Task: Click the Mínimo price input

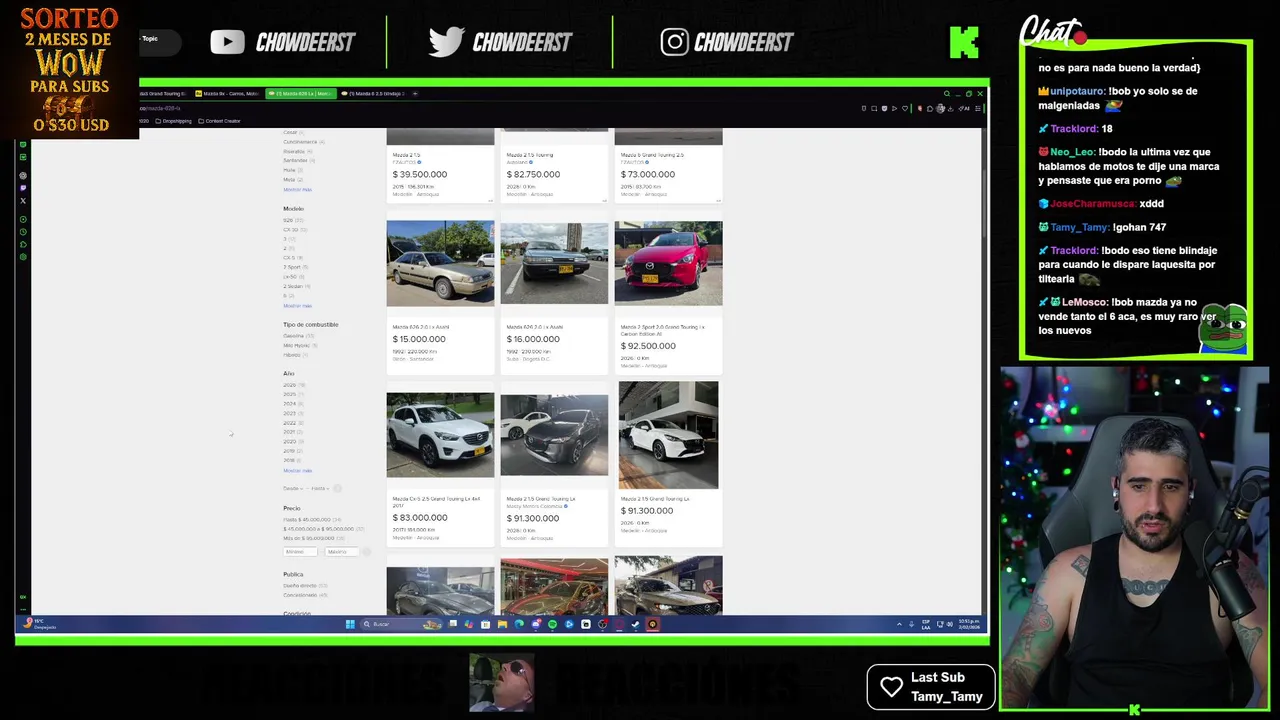Action: click(x=301, y=552)
